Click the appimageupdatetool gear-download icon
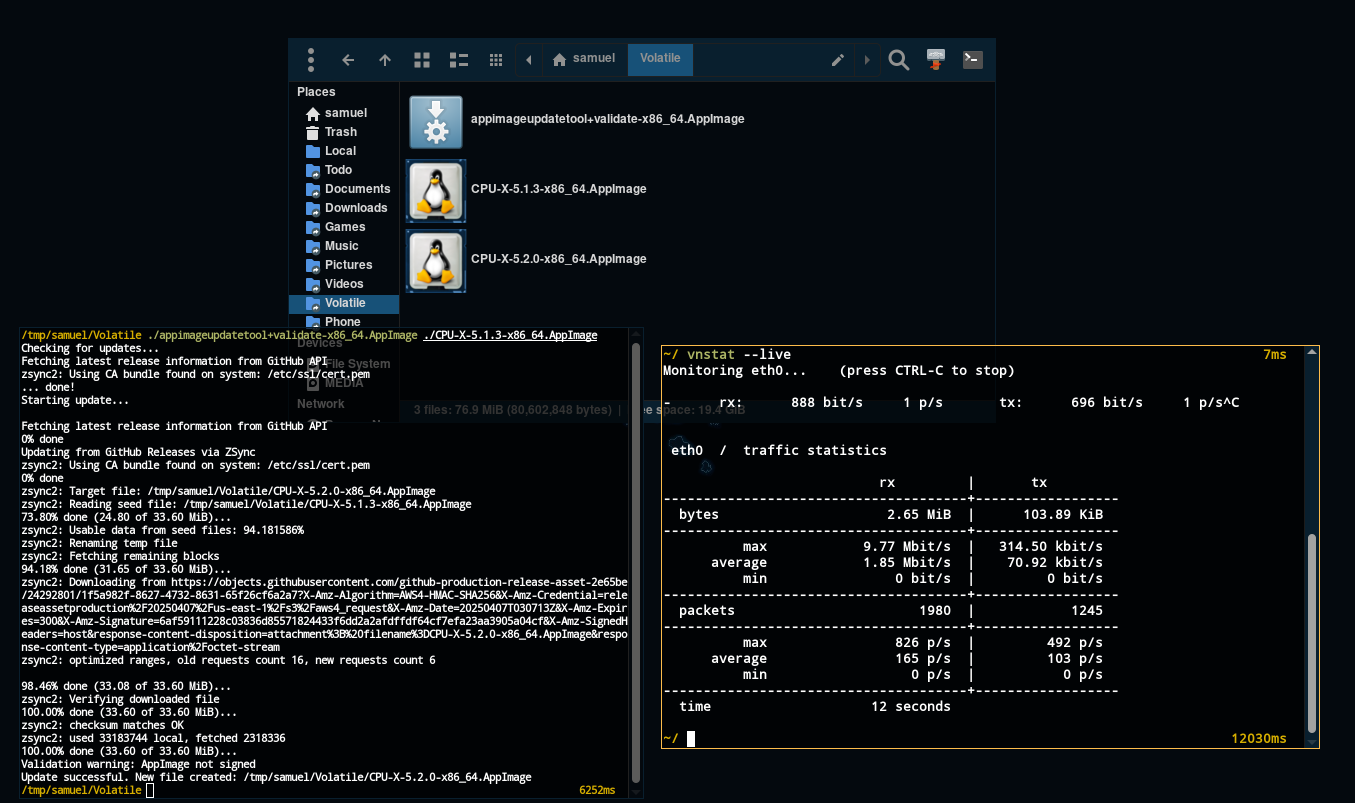Image resolution: width=1355 pixels, height=803 pixels. pyautogui.click(x=436, y=121)
